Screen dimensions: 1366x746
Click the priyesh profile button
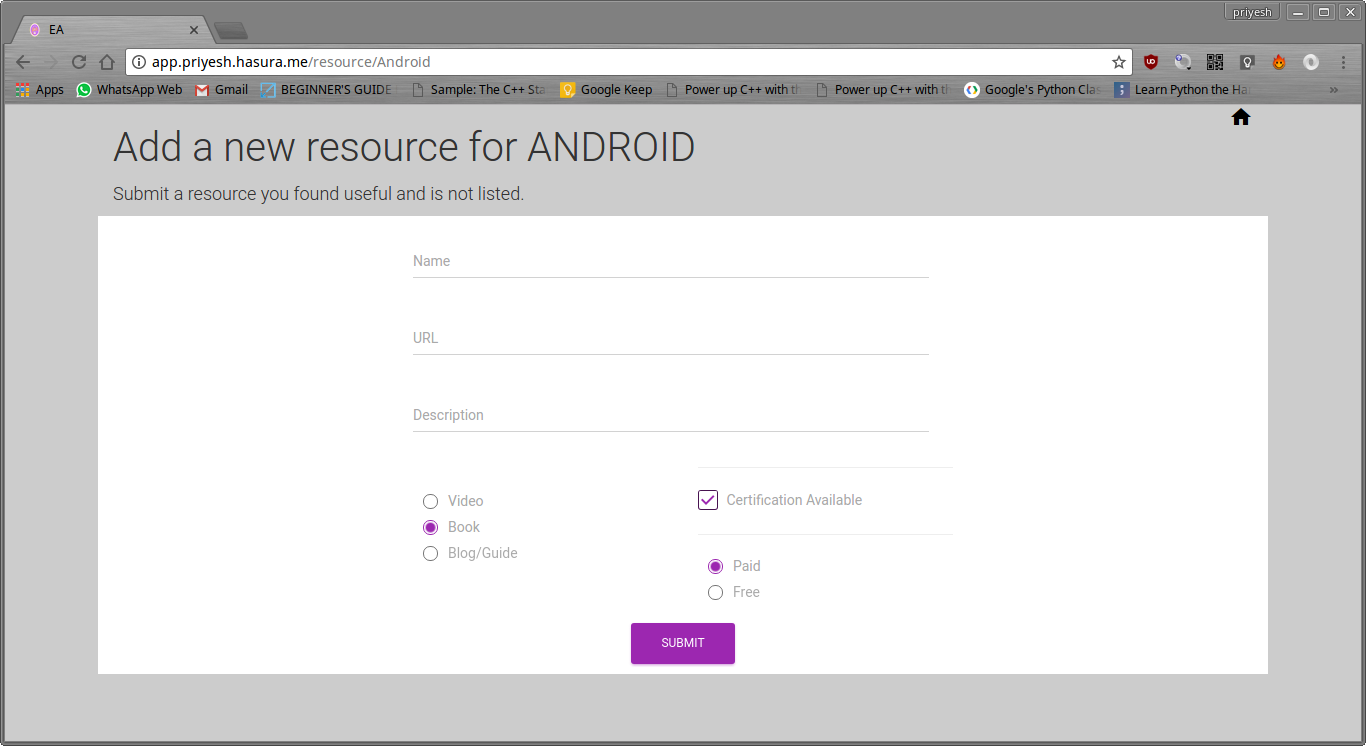[x=1253, y=12]
